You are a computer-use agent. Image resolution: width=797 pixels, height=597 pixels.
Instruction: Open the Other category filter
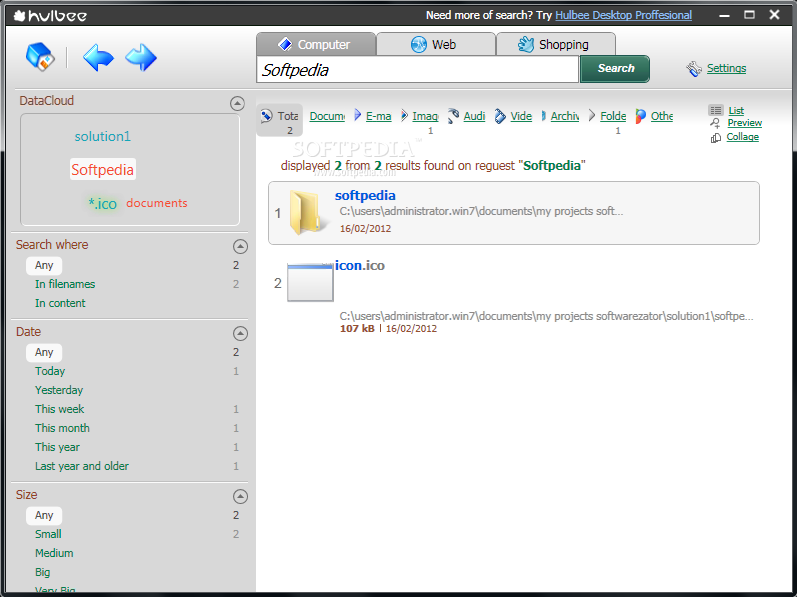click(662, 116)
